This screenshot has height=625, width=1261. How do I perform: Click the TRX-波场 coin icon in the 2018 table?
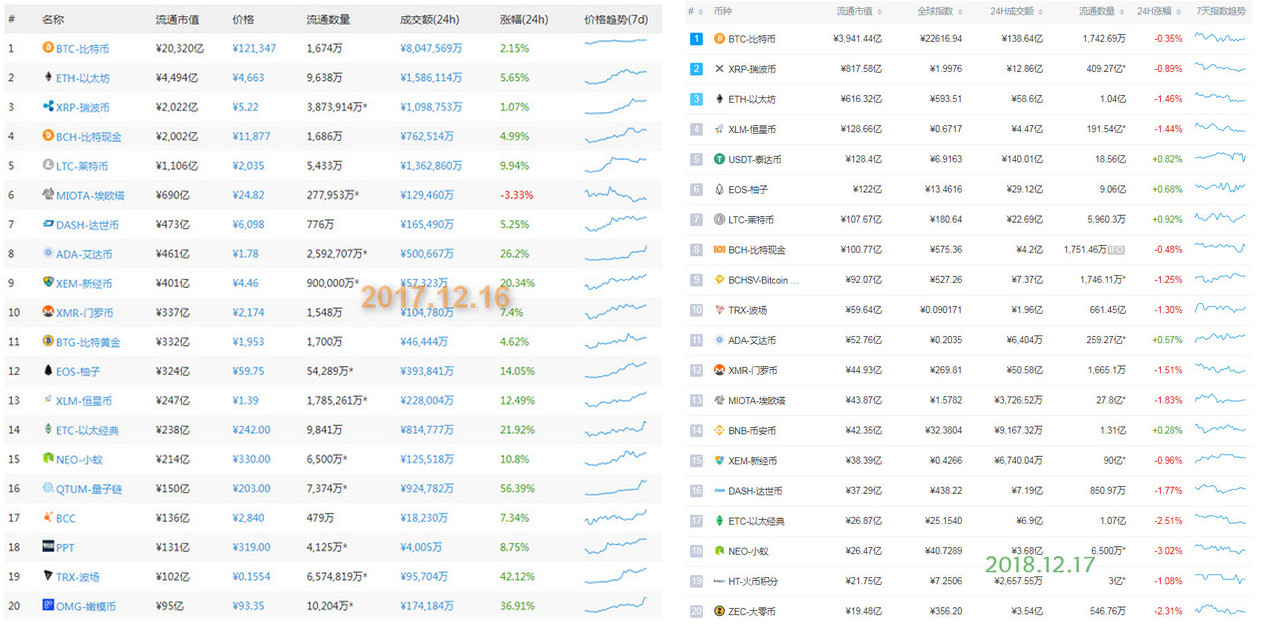click(720, 310)
